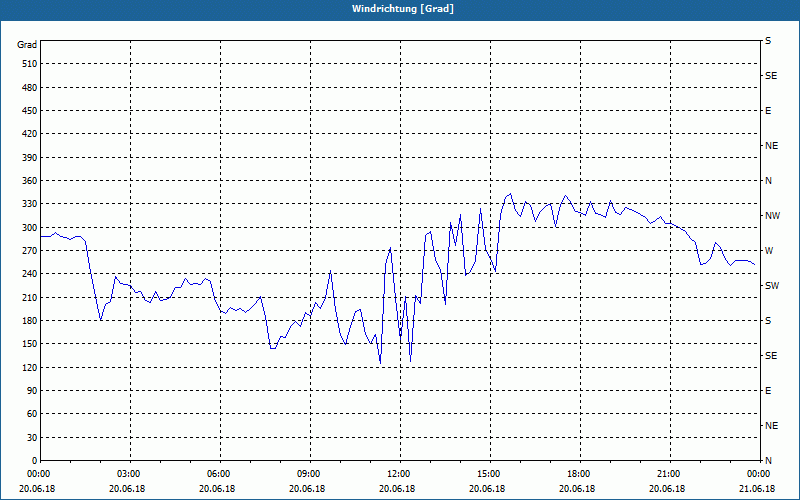Click the W compass label on right axis
Viewport: 800px width, 500px height.
coord(769,251)
